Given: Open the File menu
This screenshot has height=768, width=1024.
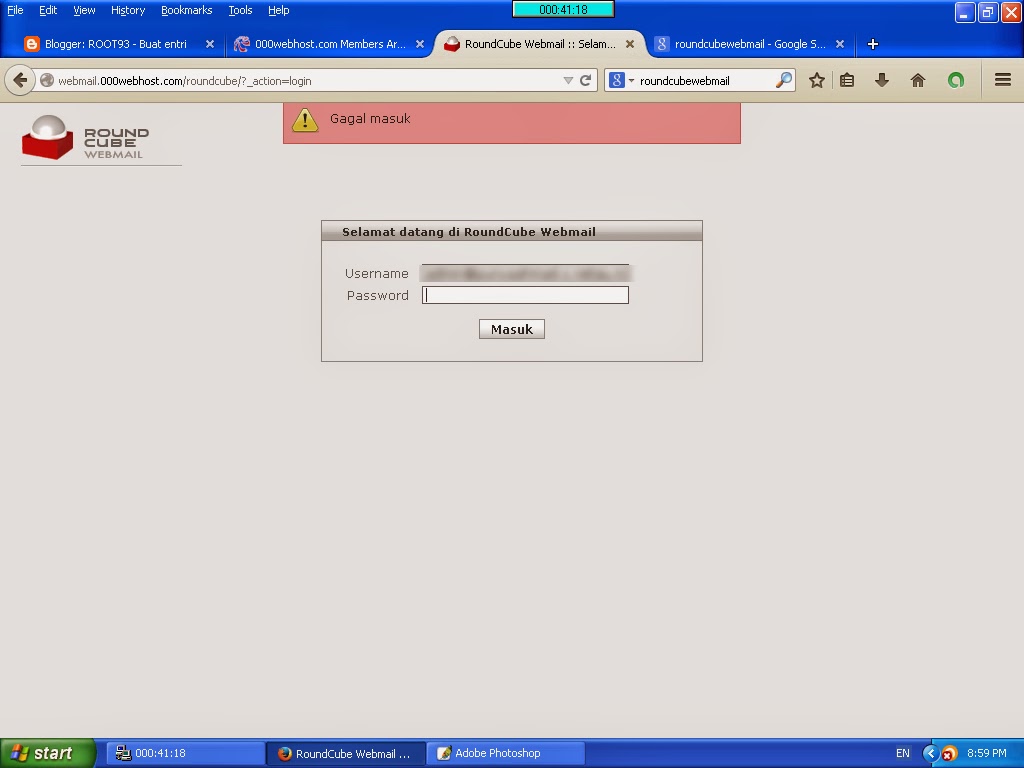Looking at the screenshot, I should (15, 10).
